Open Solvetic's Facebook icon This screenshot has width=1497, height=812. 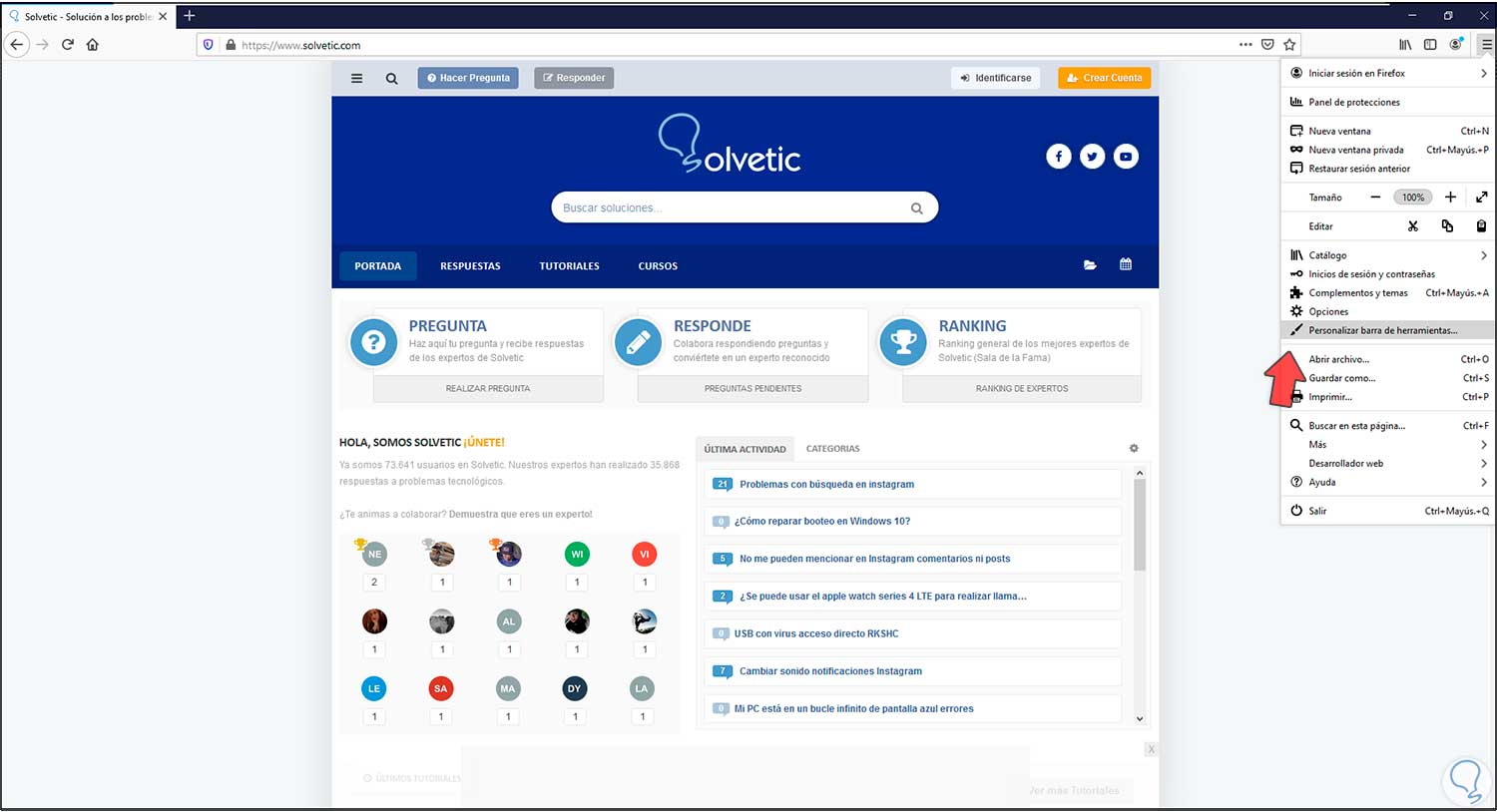[x=1059, y=157]
